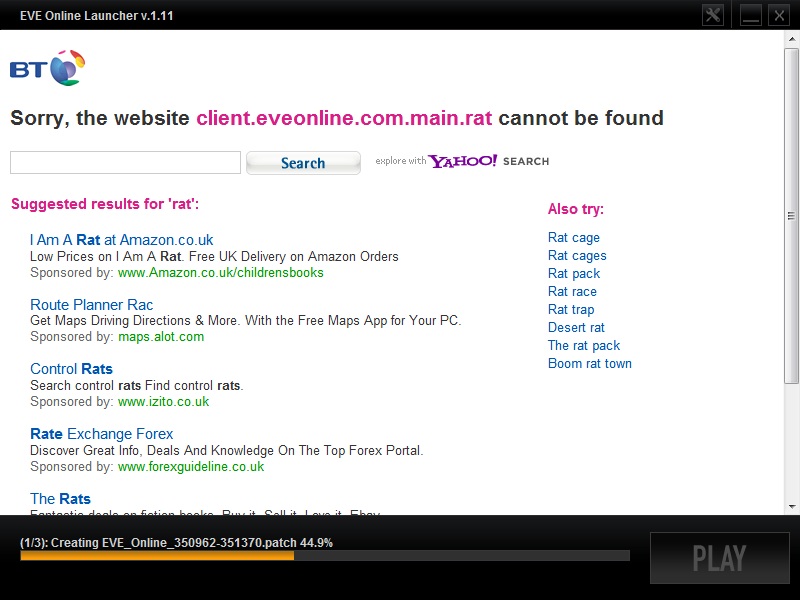Focus the Yahoo search text box
The width and height of the screenshot is (800, 600).
(x=125, y=162)
